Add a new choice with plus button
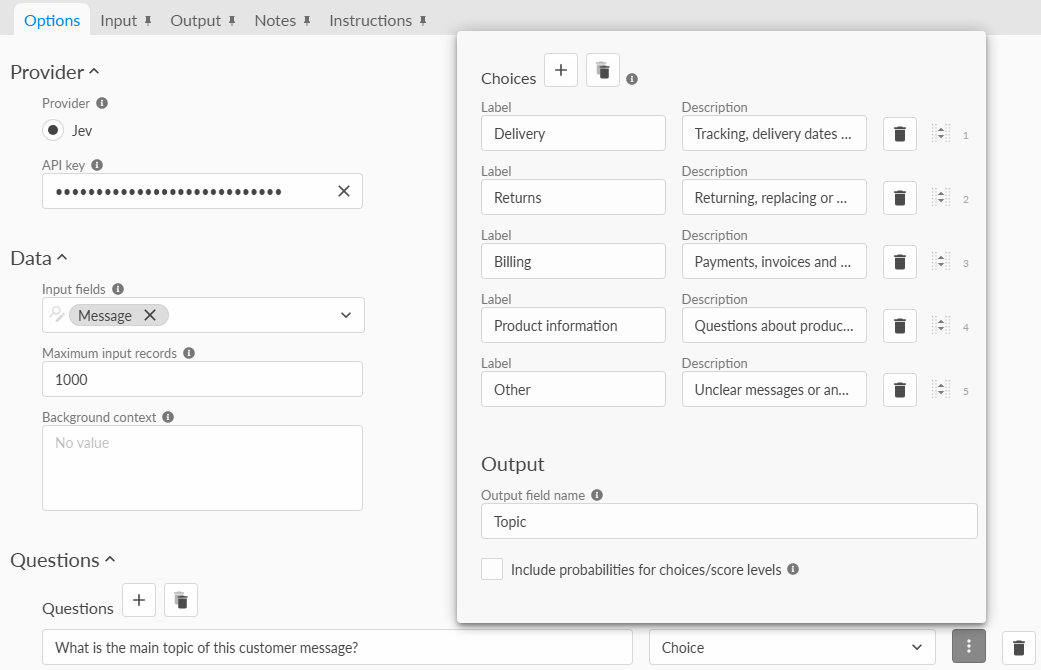Screen dimensions: 1041x670 tap(561, 70)
